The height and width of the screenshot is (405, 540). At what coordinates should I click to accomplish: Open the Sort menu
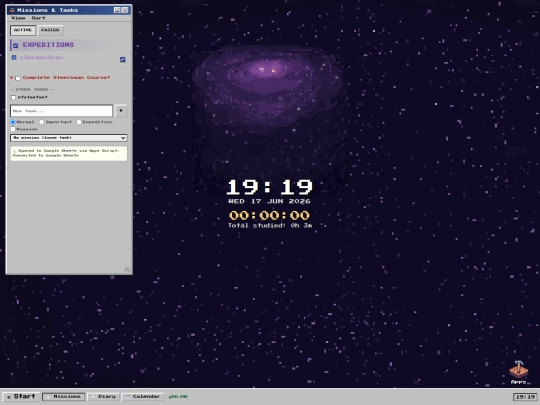(38, 18)
